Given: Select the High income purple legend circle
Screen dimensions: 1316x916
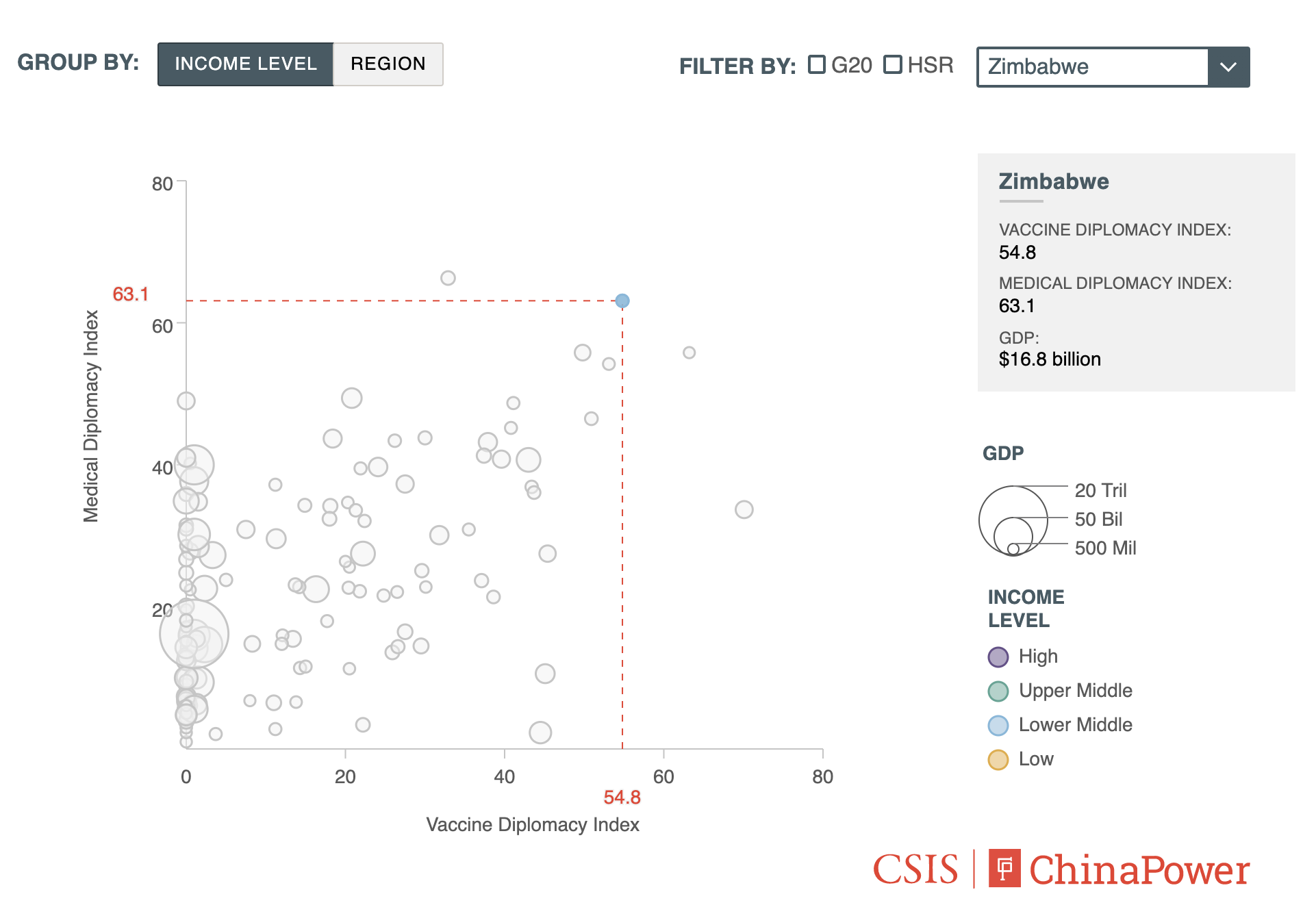Looking at the screenshot, I should pyautogui.click(x=998, y=656).
